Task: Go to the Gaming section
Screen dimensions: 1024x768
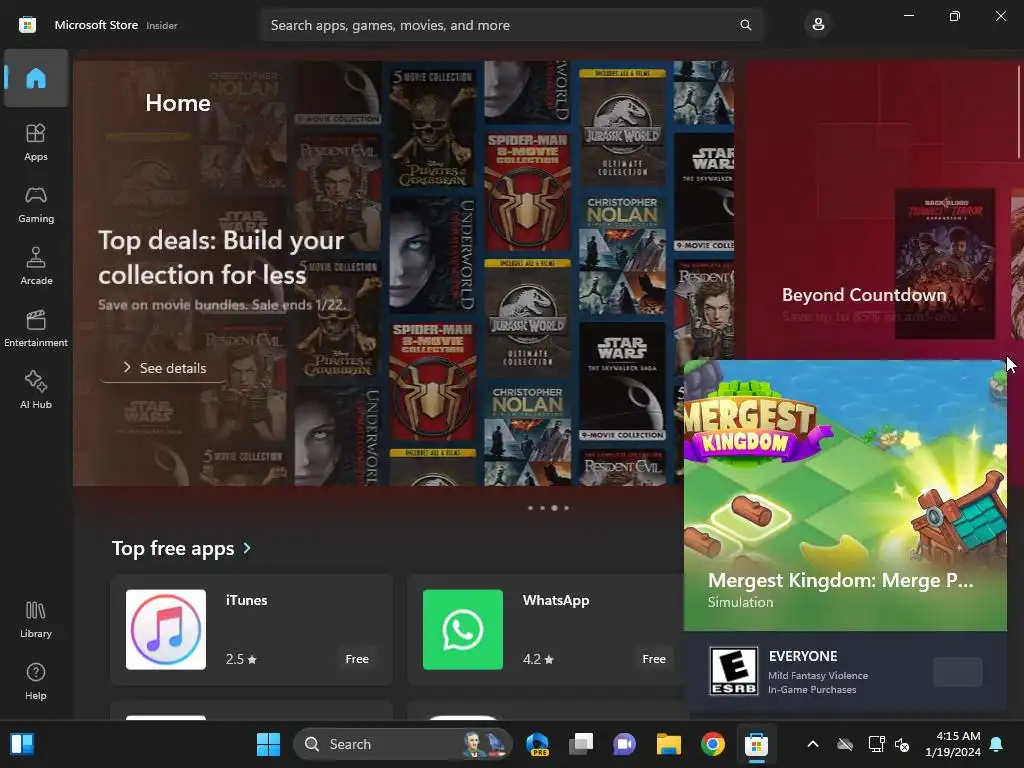Action: (x=36, y=204)
